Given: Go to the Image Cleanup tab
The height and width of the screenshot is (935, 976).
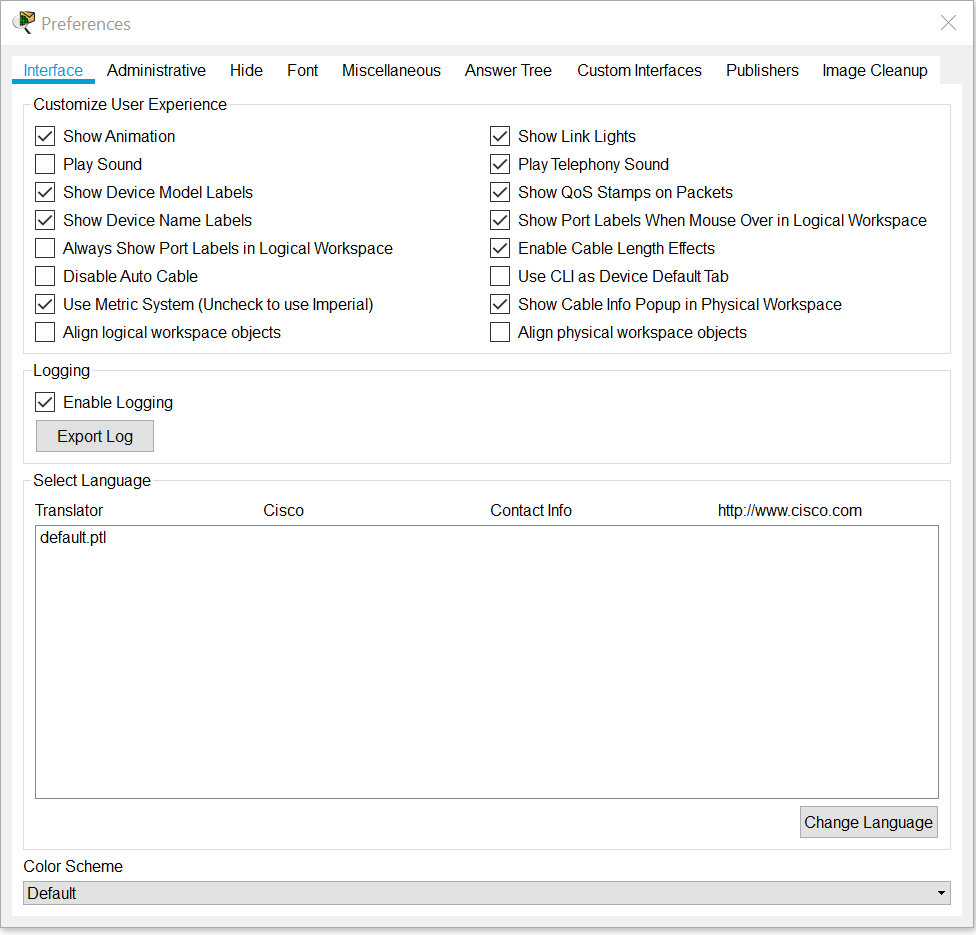Looking at the screenshot, I should pos(874,71).
